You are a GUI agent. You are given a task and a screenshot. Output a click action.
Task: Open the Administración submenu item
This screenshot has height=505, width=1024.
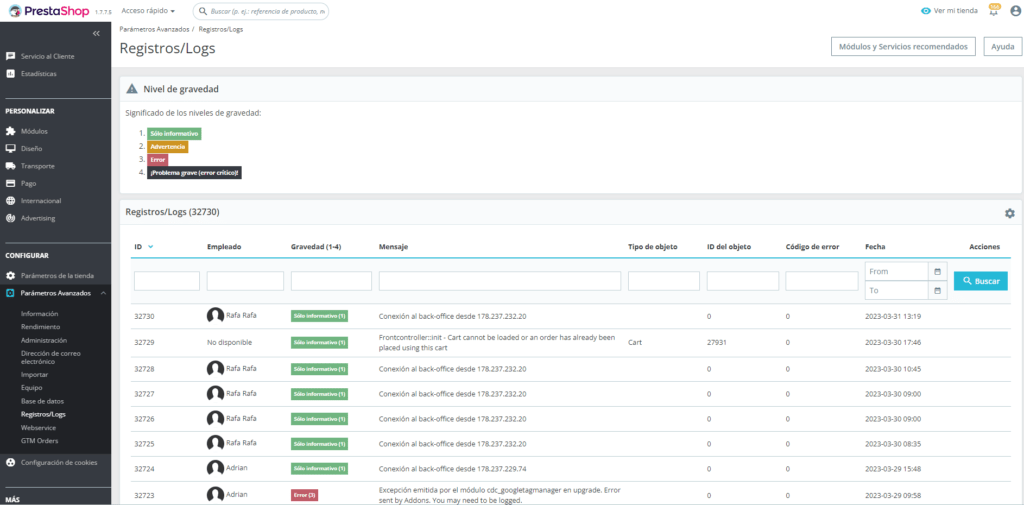tap(44, 340)
